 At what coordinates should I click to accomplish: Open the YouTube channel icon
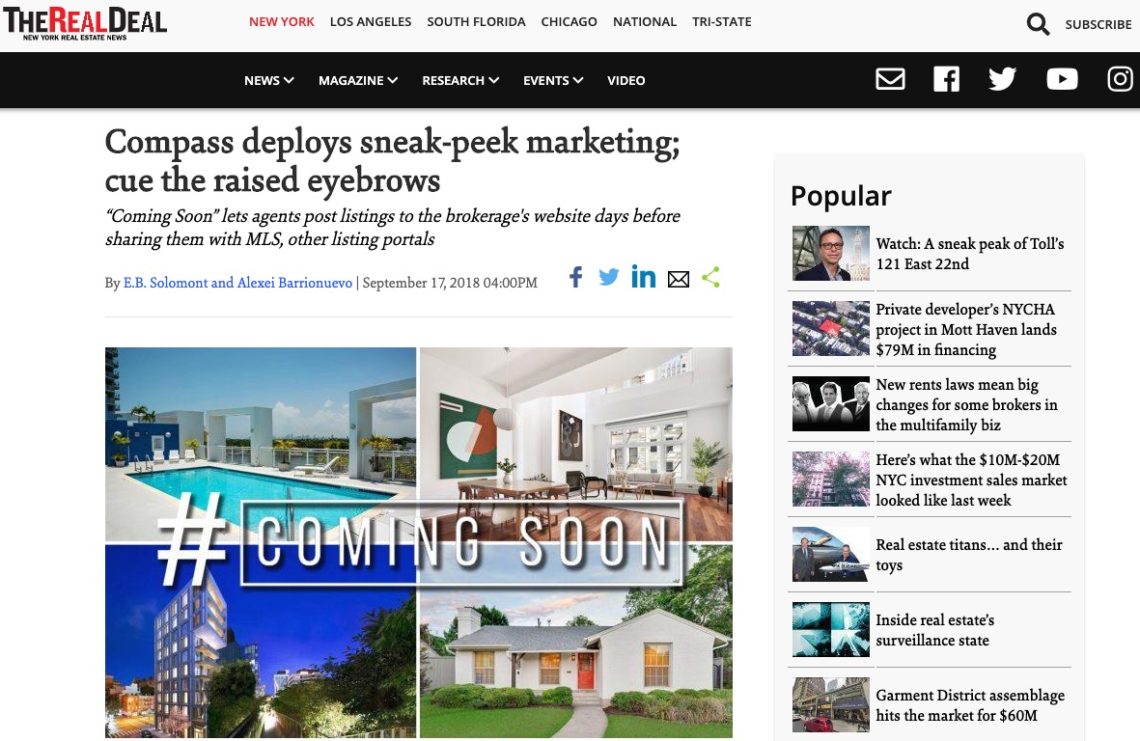coord(1061,79)
